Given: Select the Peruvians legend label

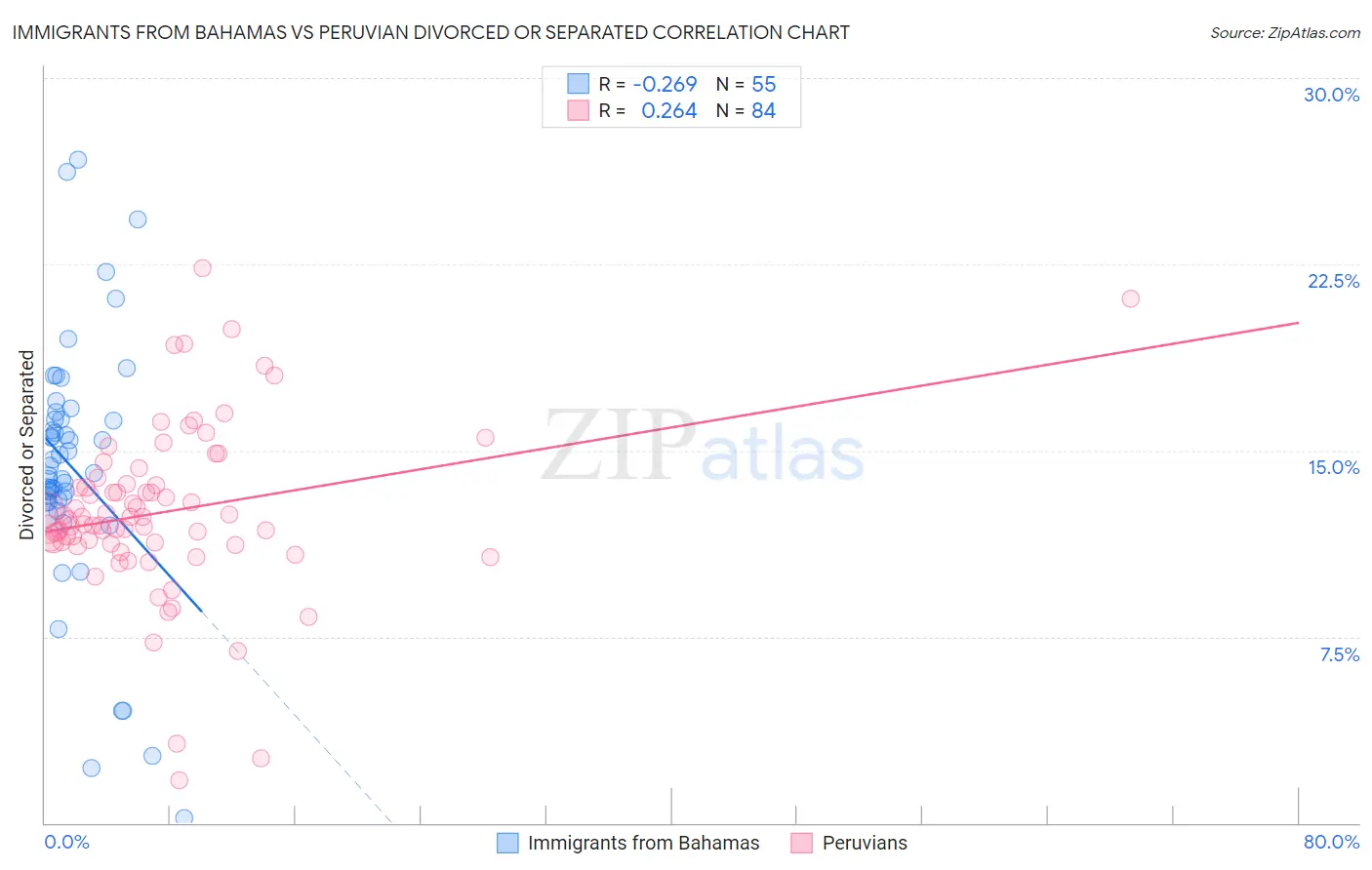Looking at the screenshot, I should click(x=865, y=843).
